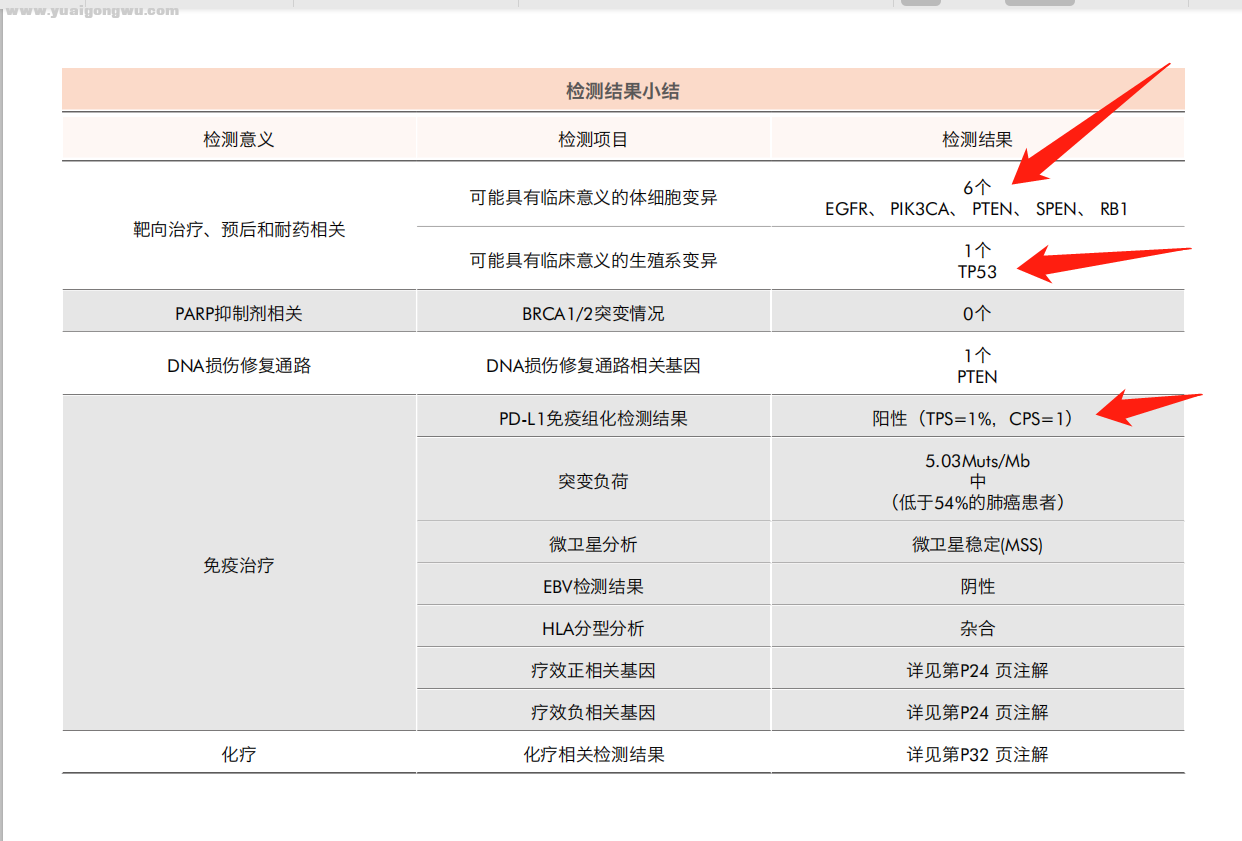Click the 检测结果小结 table title
The height and width of the screenshot is (841, 1242).
[623, 91]
